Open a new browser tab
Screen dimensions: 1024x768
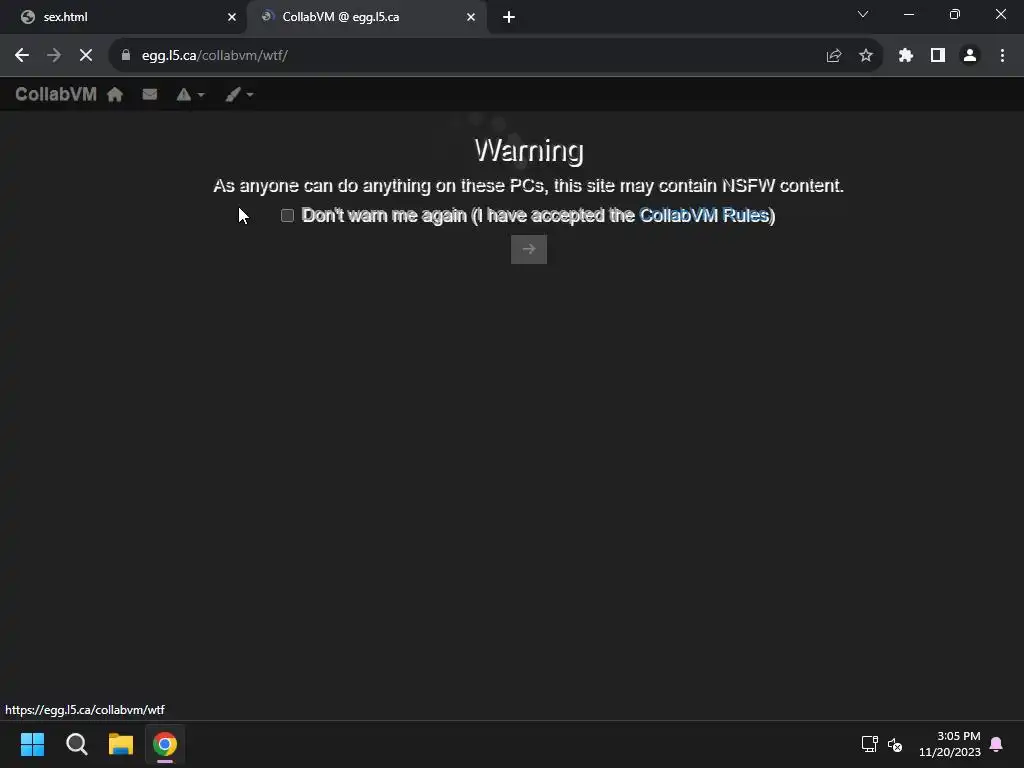pos(509,17)
